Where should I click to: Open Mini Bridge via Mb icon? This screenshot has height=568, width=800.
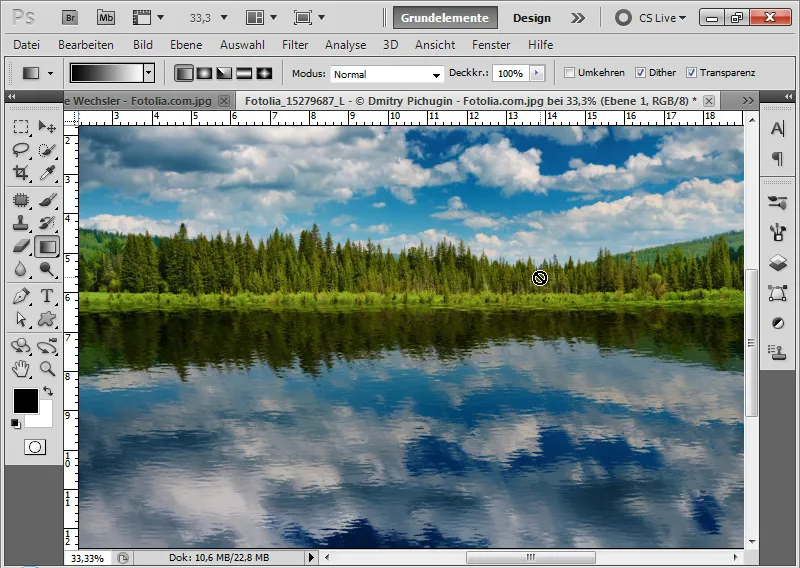(x=106, y=18)
